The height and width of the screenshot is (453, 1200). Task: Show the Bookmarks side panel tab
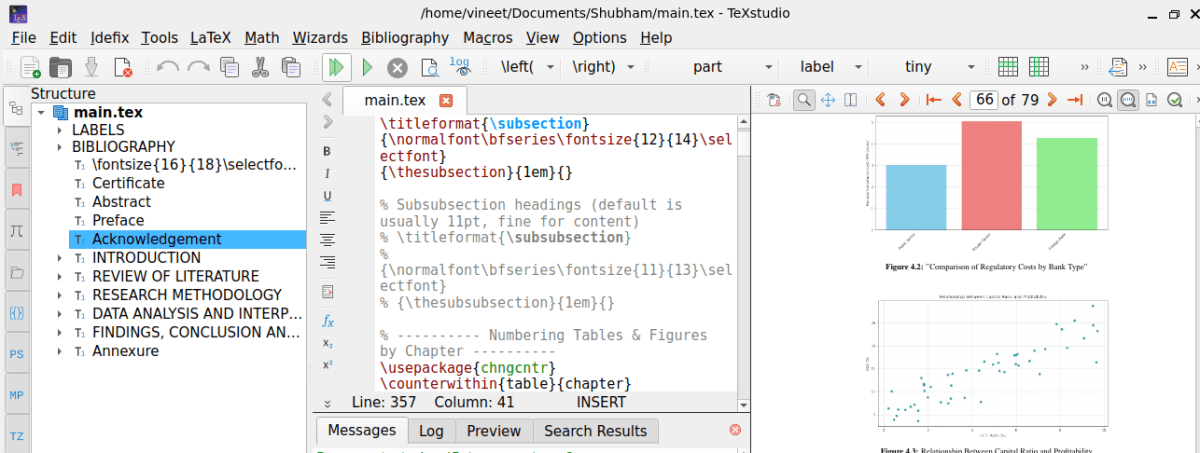16,189
